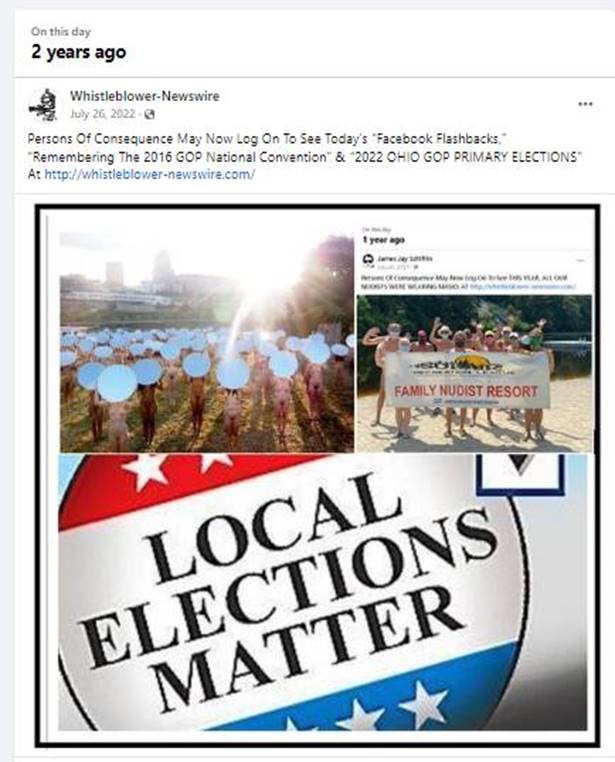Click the Whistleblower-Newswire profile avatar
This screenshot has width=615, height=762.
tap(43, 104)
